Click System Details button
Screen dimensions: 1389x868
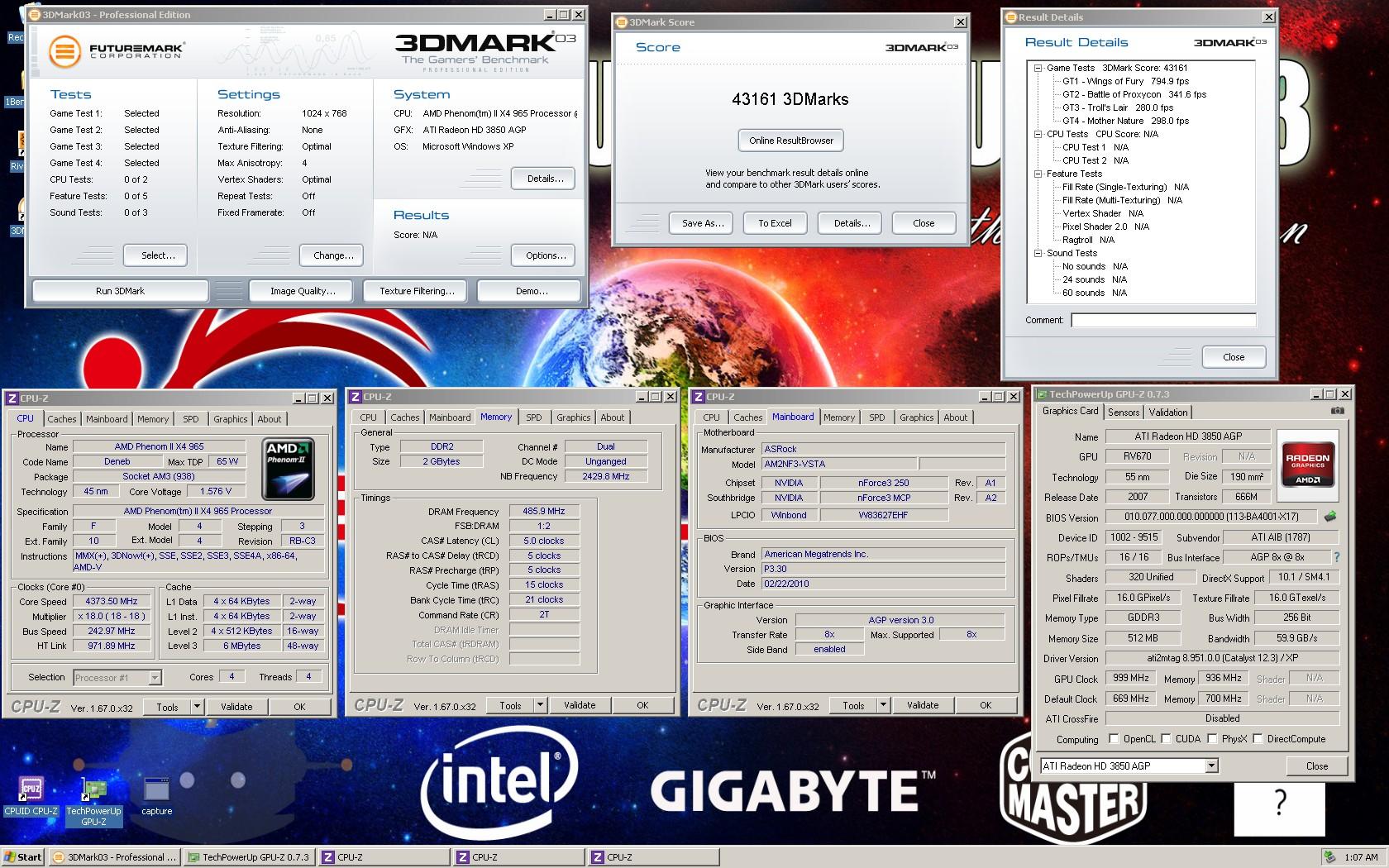click(545, 179)
